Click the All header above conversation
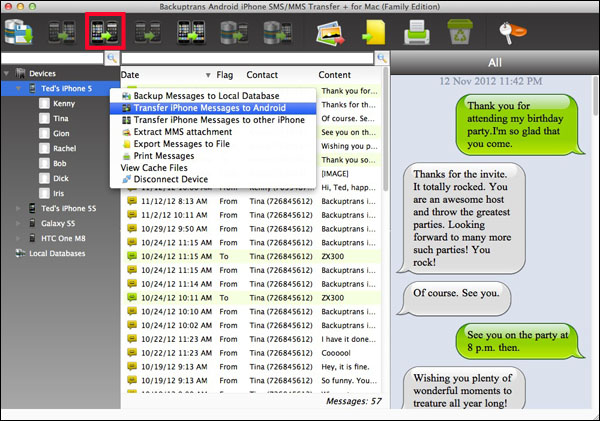600x421 pixels. (494, 62)
